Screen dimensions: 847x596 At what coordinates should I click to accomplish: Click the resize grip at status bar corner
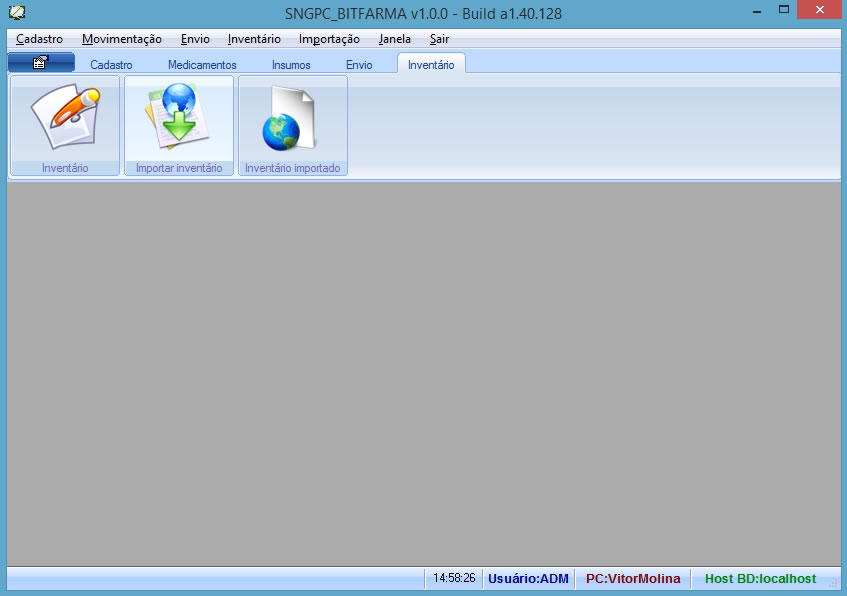833,582
